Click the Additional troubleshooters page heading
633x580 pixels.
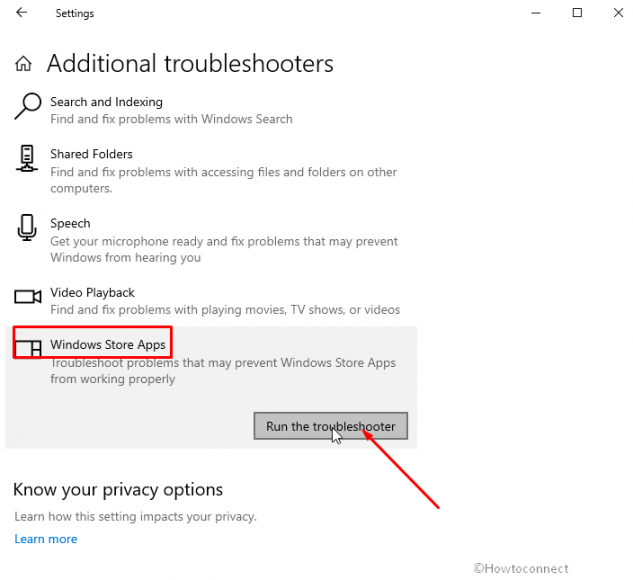190,63
